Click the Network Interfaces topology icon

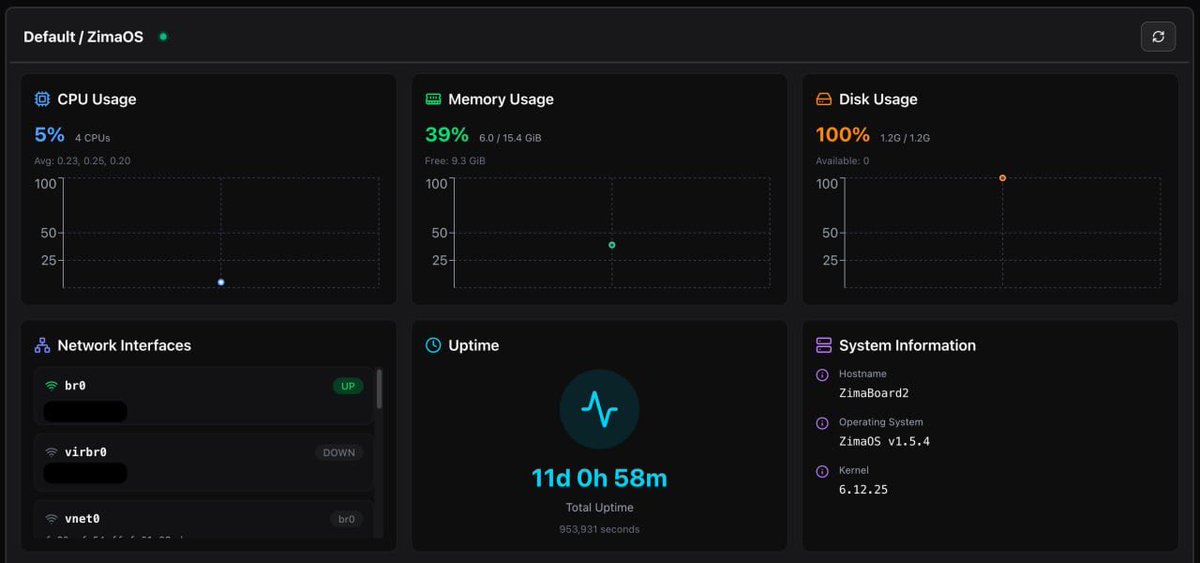point(42,345)
